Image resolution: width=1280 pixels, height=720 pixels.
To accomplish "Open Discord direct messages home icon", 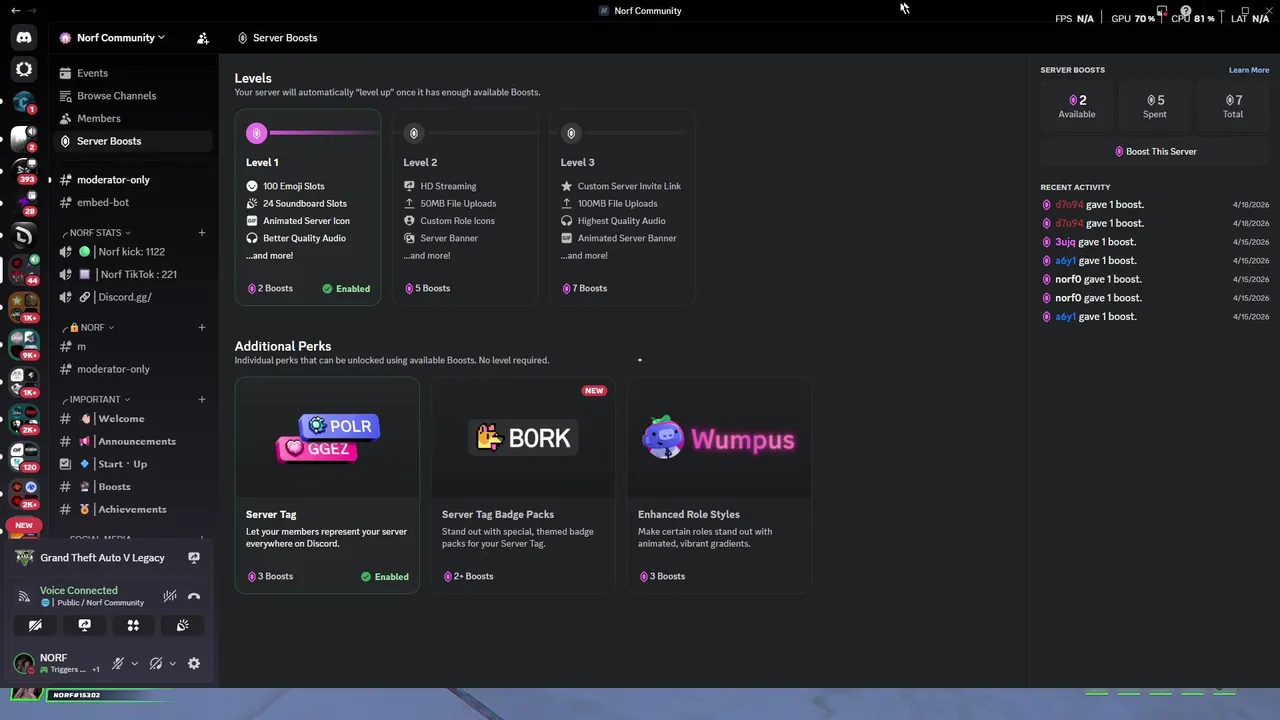I will (x=24, y=38).
